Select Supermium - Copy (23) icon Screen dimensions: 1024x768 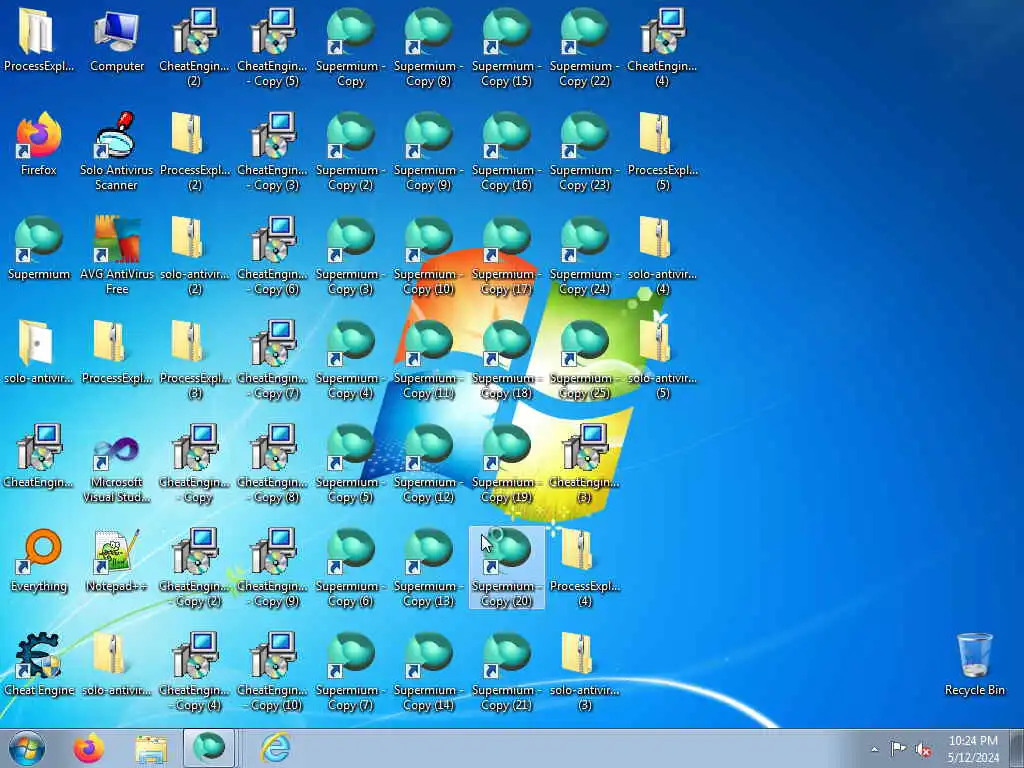pos(584,152)
